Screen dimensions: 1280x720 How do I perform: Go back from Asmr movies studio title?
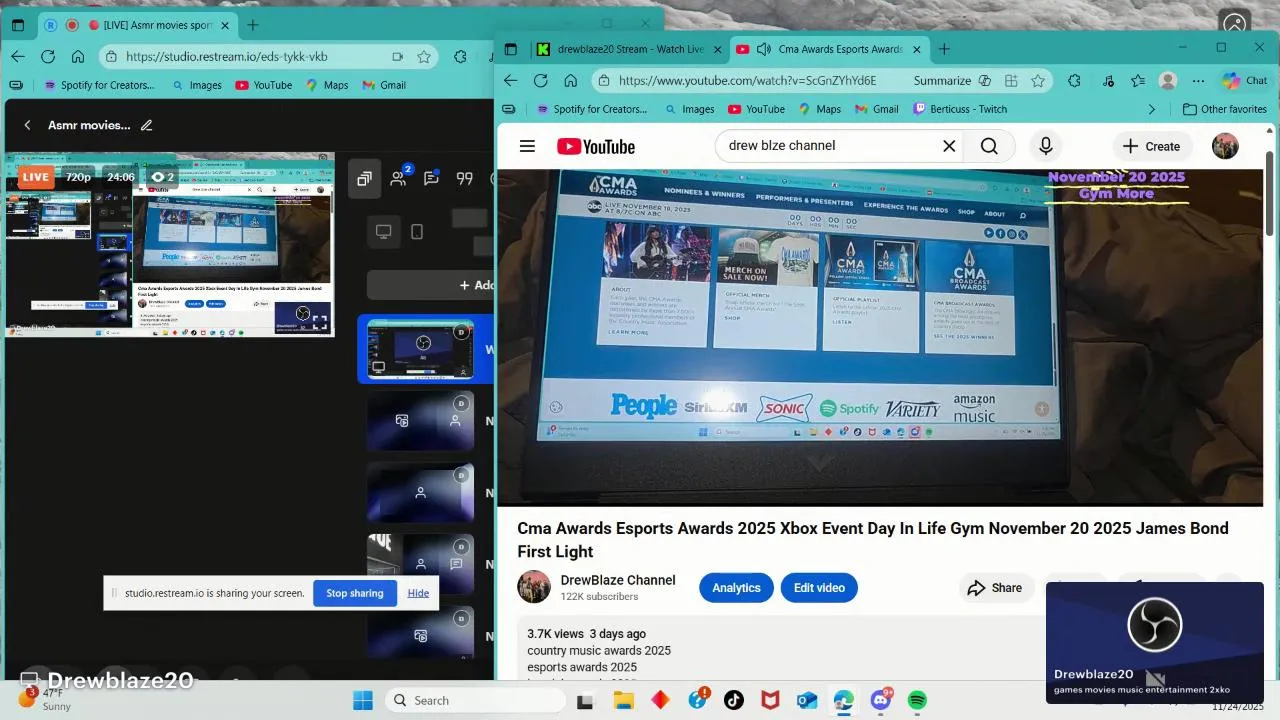tap(27, 125)
